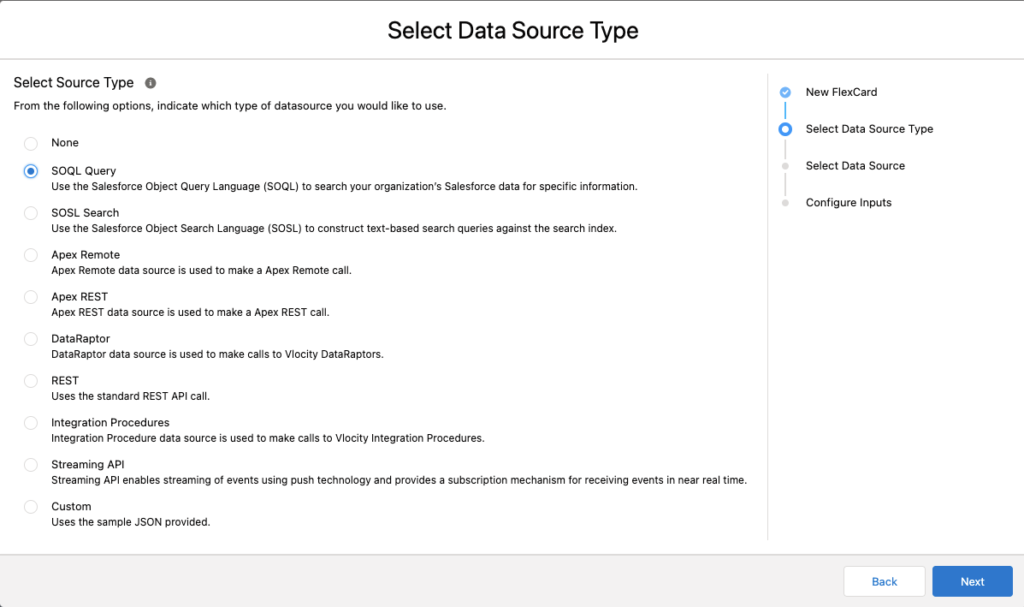
Task: Jump to the Select Data Source step label
Action: [855, 166]
